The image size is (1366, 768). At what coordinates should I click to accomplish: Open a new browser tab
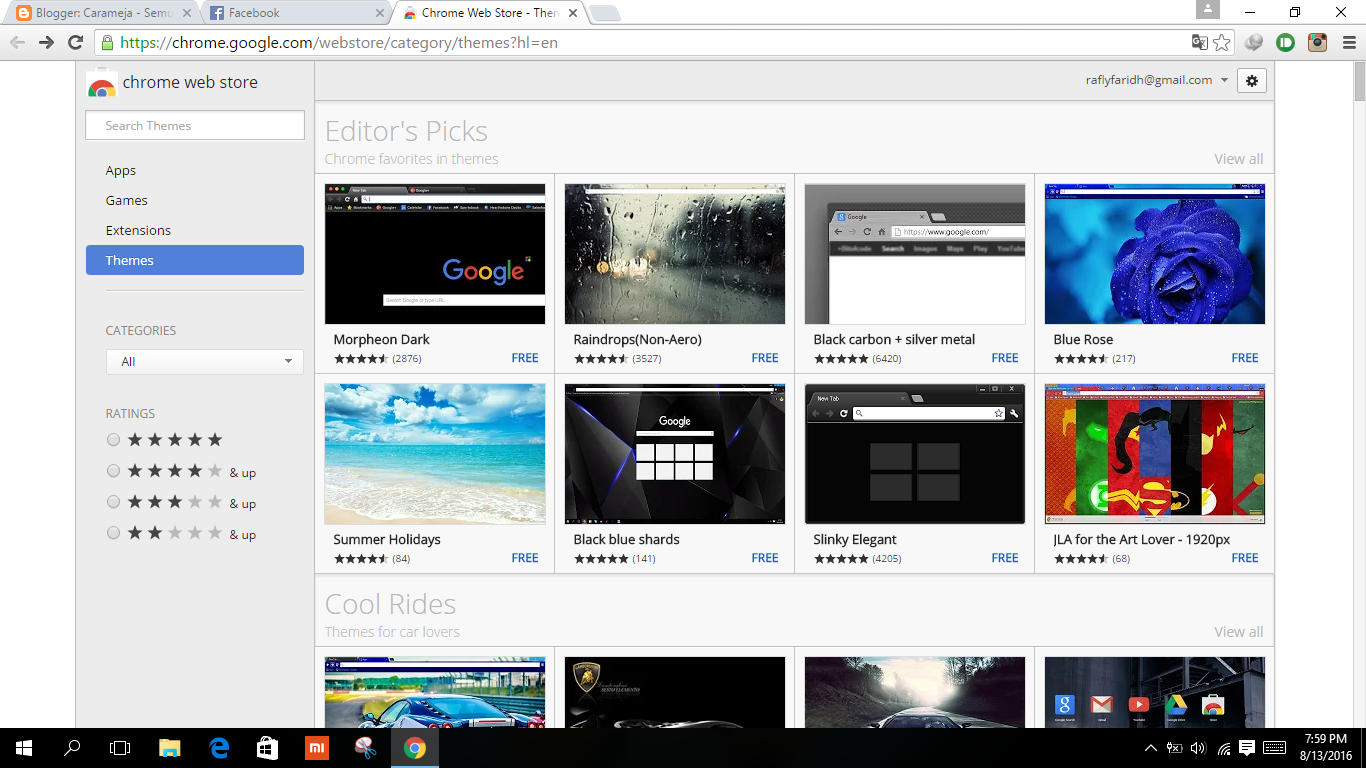click(605, 13)
